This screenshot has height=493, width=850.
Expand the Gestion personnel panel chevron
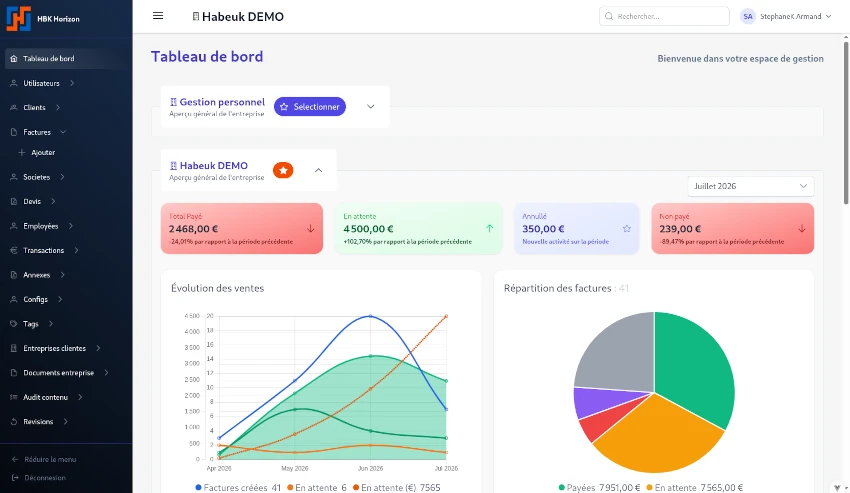click(371, 107)
